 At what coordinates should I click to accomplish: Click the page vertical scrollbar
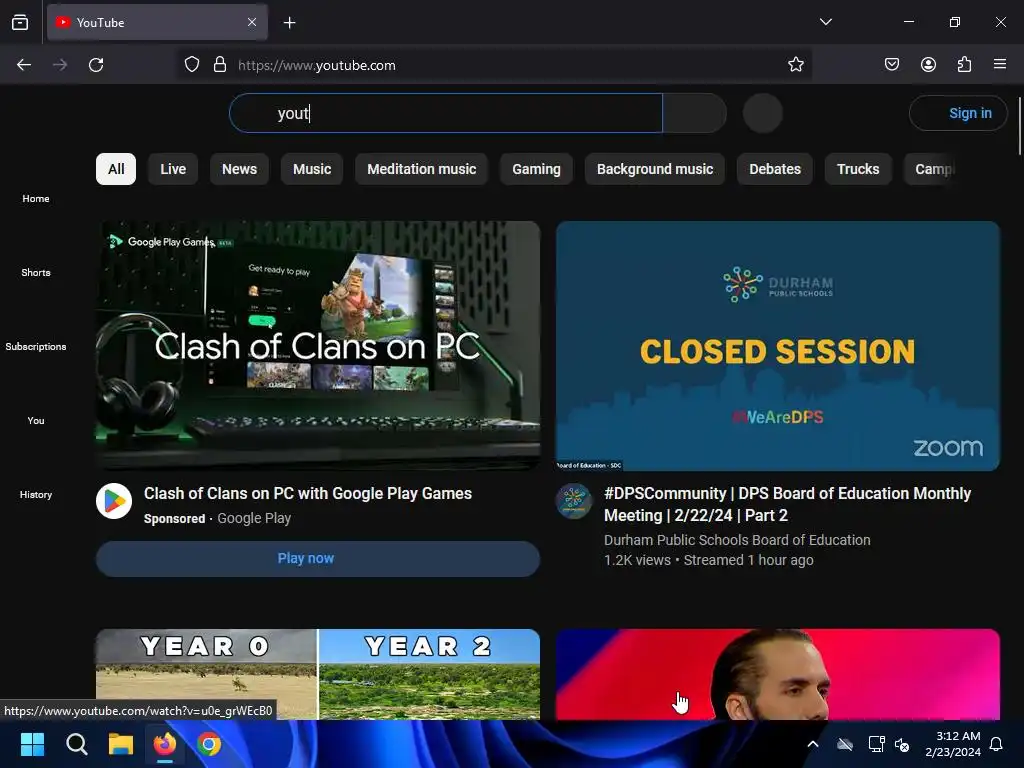[x=1019, y=126]
